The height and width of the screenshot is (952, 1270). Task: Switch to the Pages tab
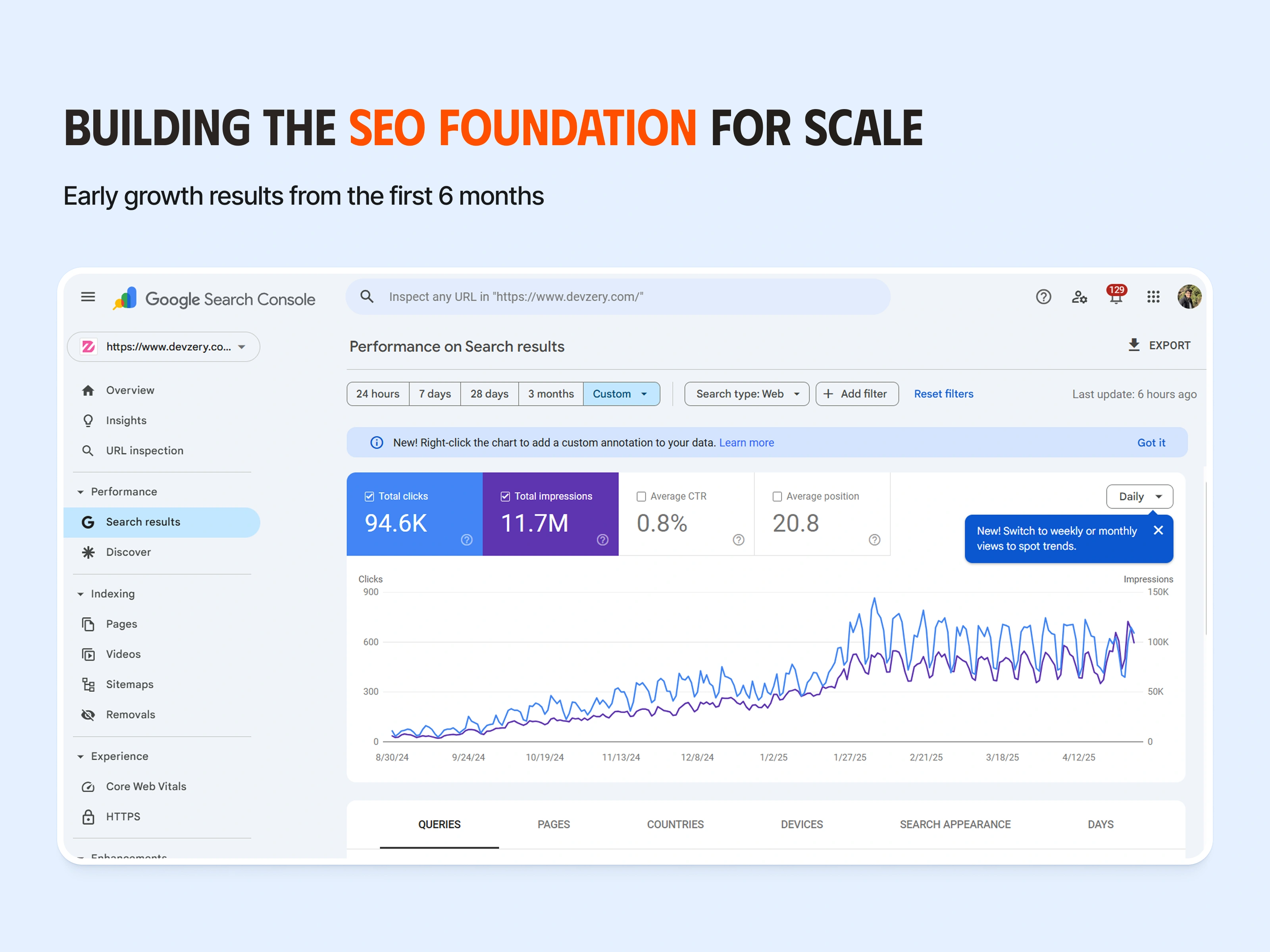[554, 824]
